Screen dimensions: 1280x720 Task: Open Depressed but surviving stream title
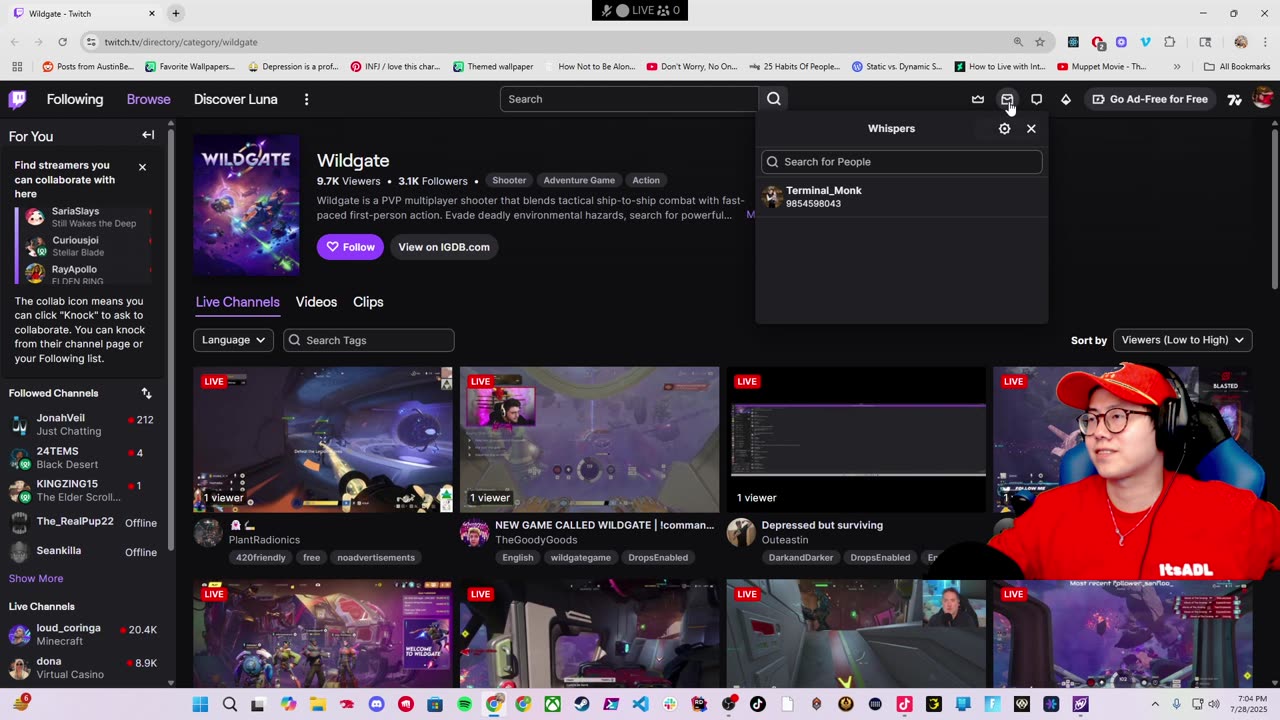click(x=822, y=525)
